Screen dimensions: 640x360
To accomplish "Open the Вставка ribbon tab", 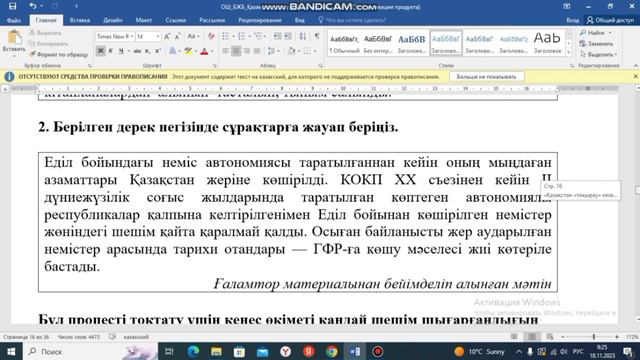I will (80, 20).
